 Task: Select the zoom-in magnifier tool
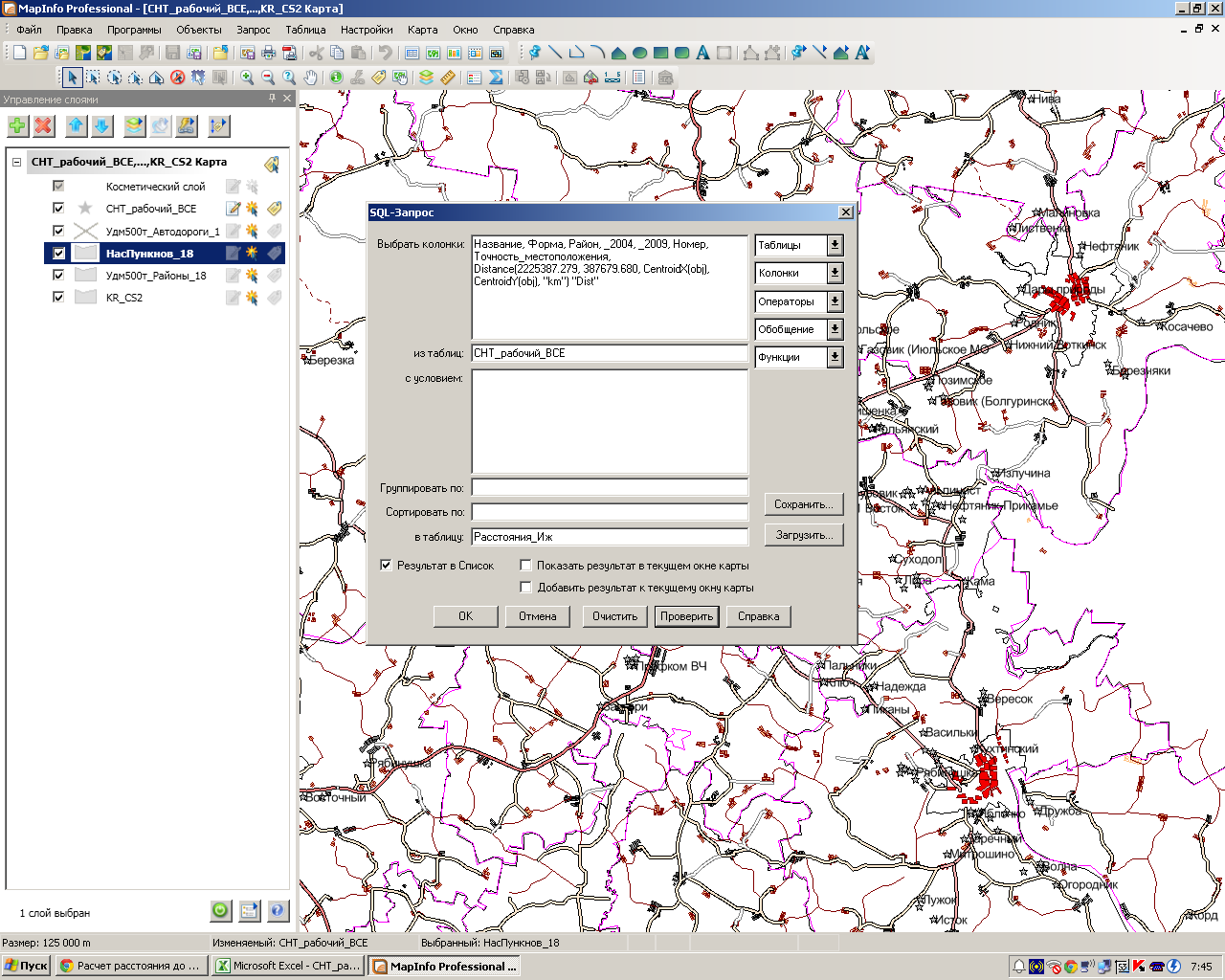247,78
